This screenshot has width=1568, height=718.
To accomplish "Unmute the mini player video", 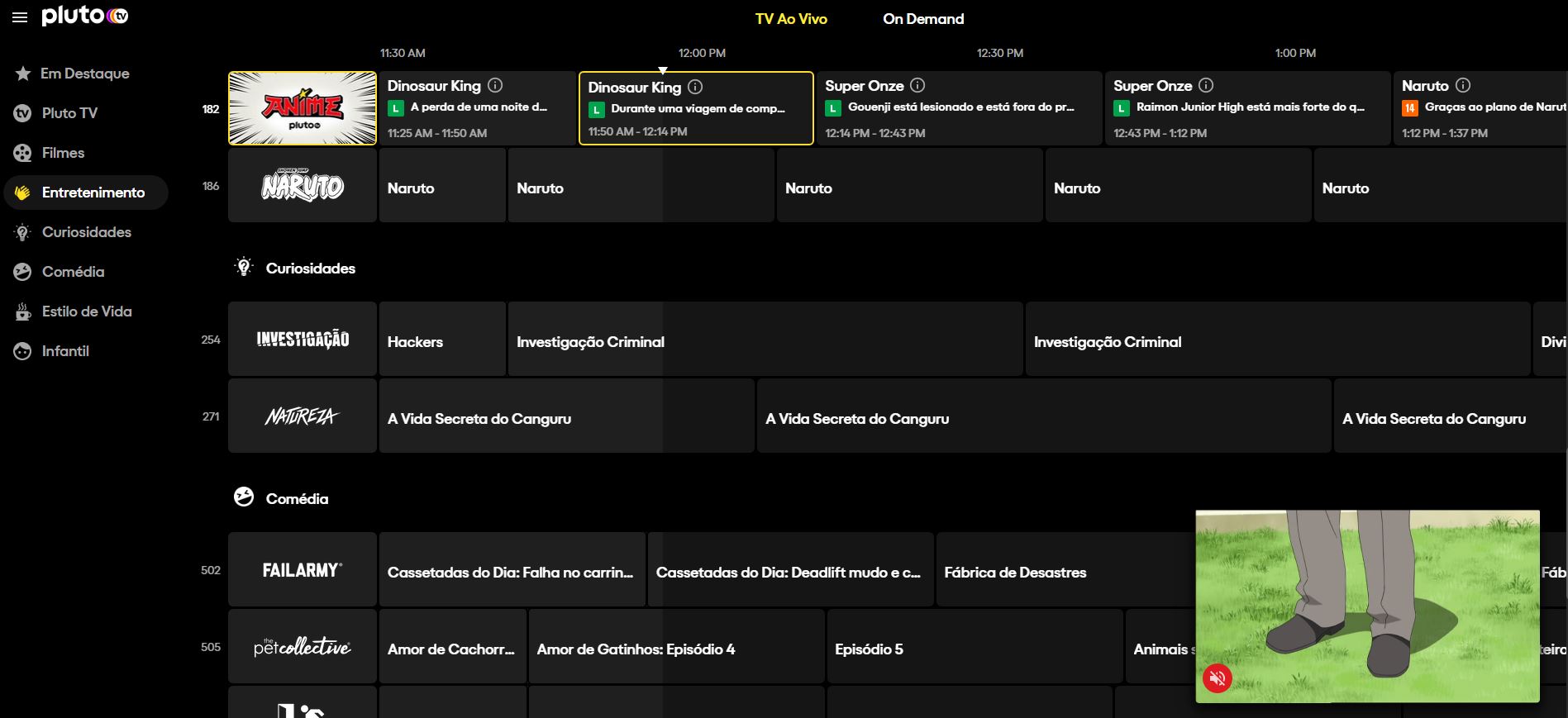I will click(1217, 678).
